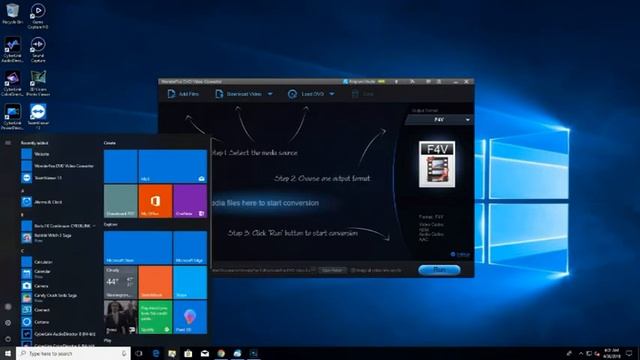This screenshot has width=640, height=360.
Task: Expand the Download Video dropdown arrow
Action: (270, 94)
